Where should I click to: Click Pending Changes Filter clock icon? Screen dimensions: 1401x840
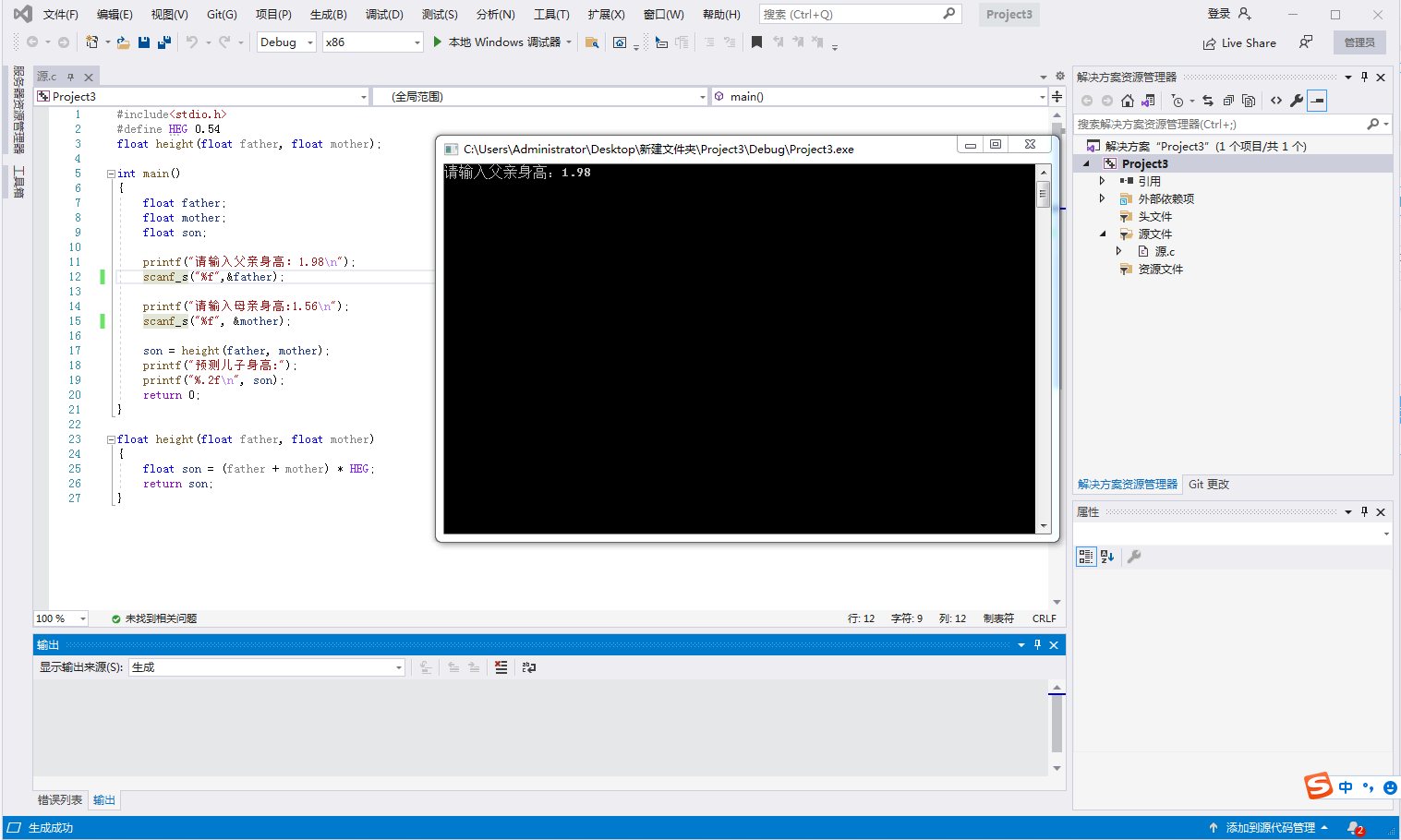coord(1178,101)
